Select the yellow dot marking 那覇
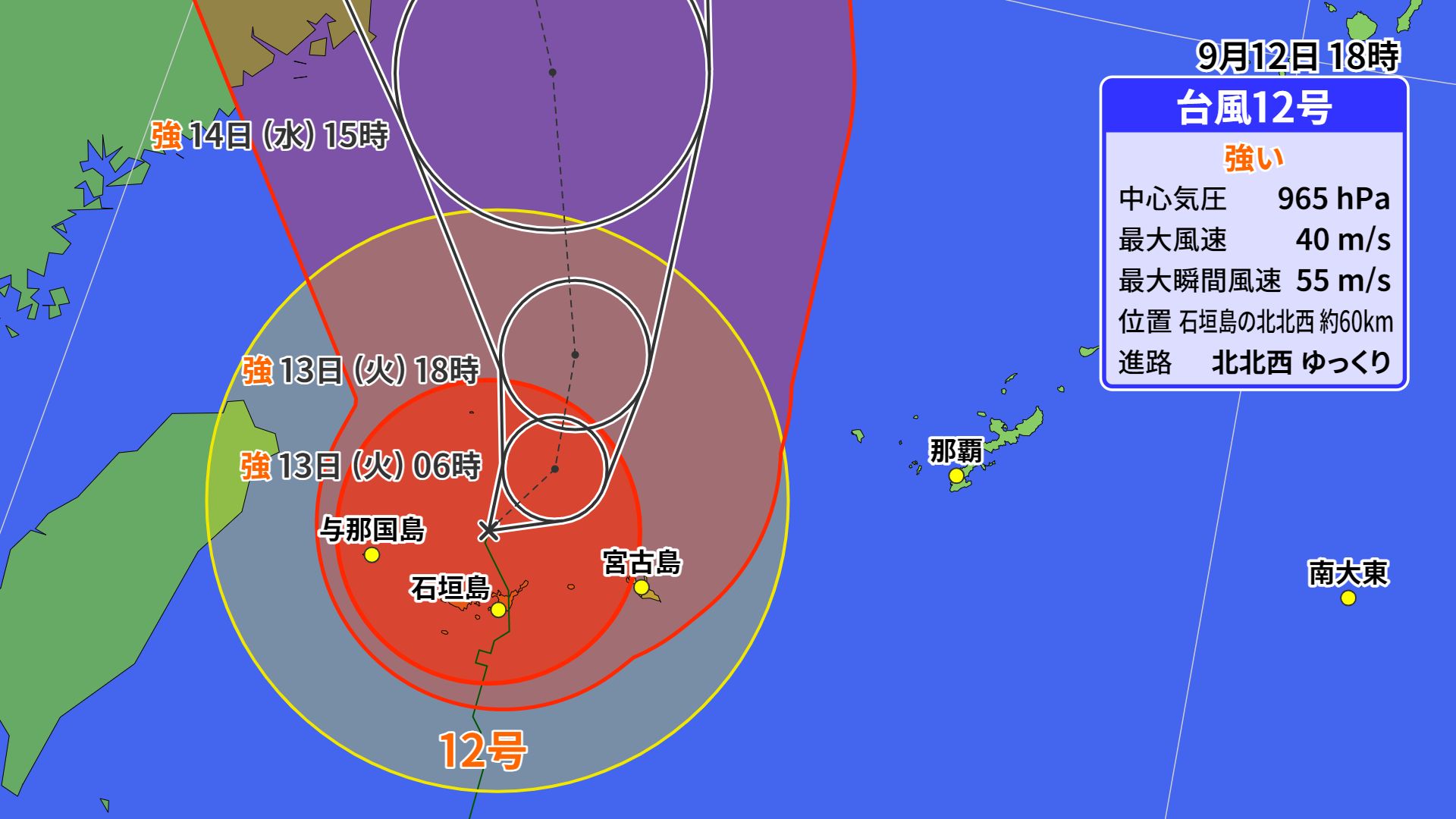This screenshot has height=819, width=1456. click(957, 475)
